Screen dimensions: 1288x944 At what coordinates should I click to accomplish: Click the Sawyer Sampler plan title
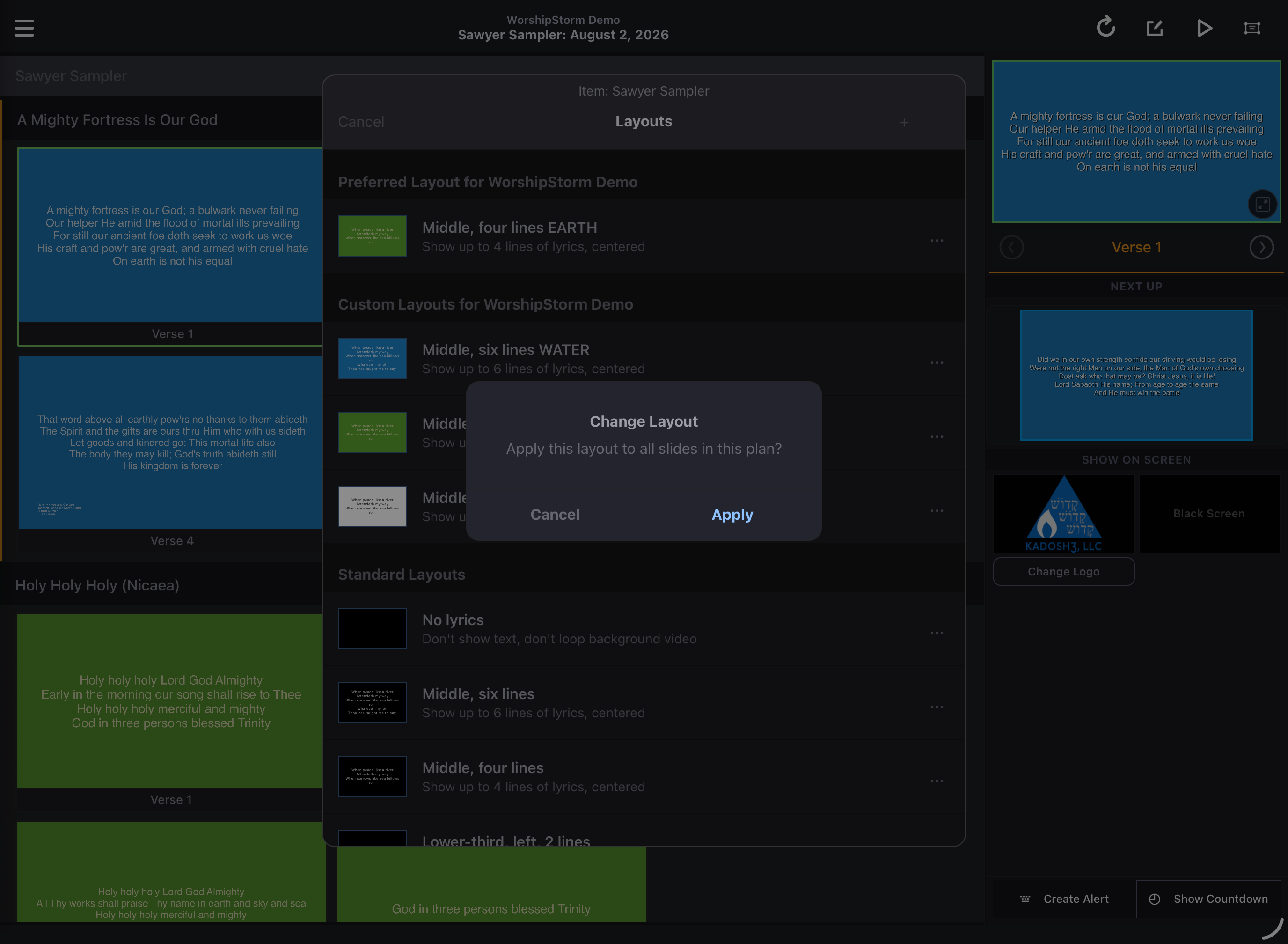(71, 76)
